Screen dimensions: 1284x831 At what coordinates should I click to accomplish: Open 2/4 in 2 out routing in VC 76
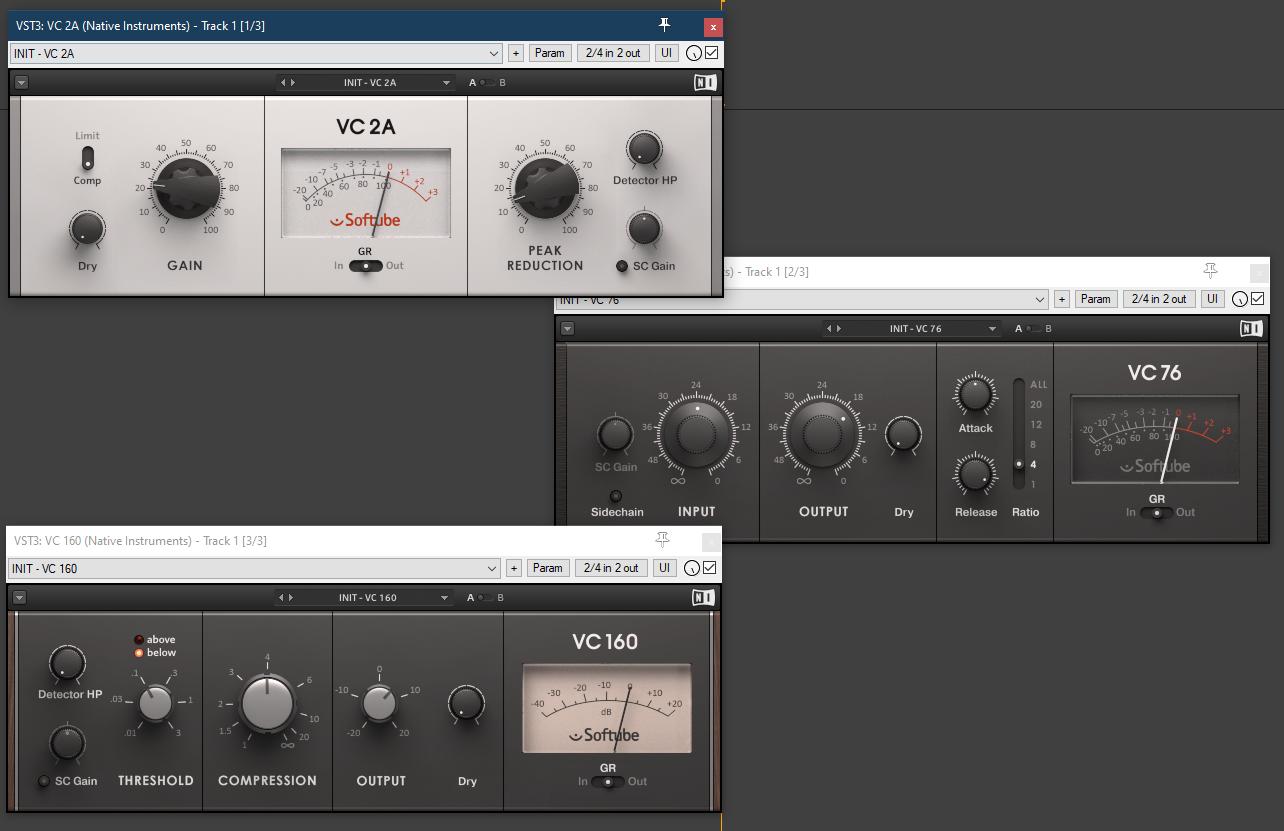tap(1159, 299)
